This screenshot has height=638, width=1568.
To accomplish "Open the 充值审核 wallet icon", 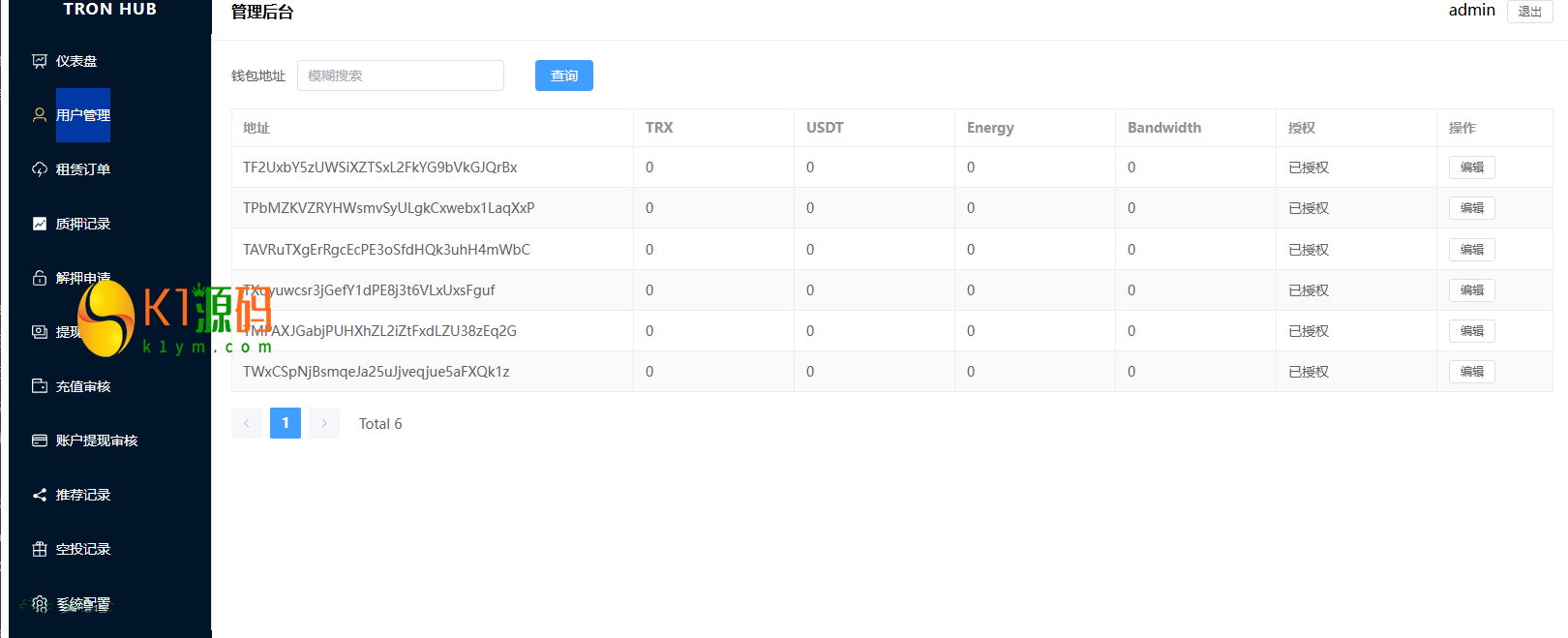I will tap(40, 386).
